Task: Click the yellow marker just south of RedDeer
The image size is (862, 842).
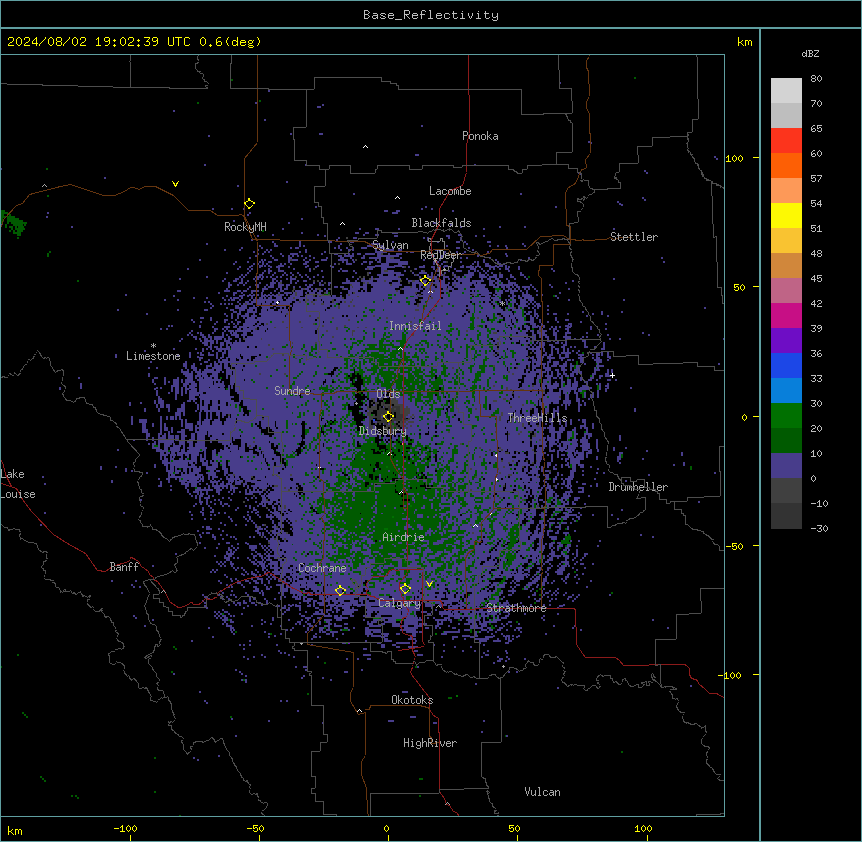Action: [425, 281]
